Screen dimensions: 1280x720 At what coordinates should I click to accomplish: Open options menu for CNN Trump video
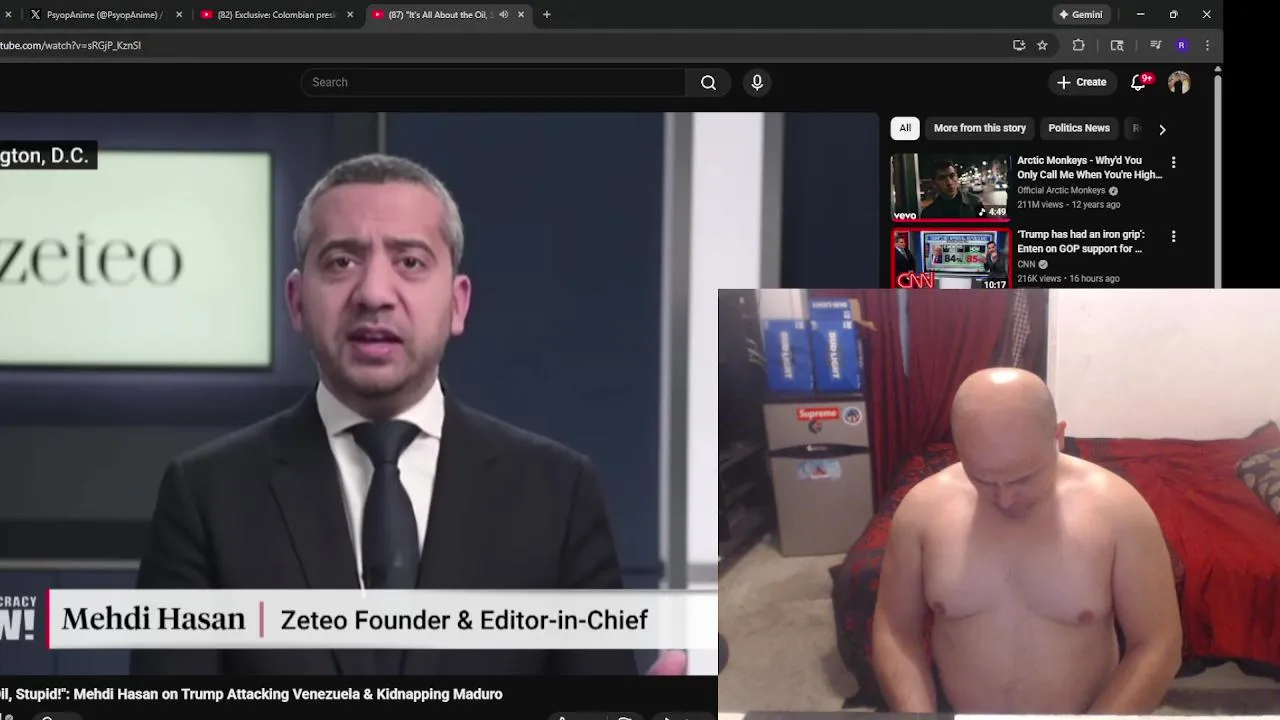click(x=1173, y=236)
